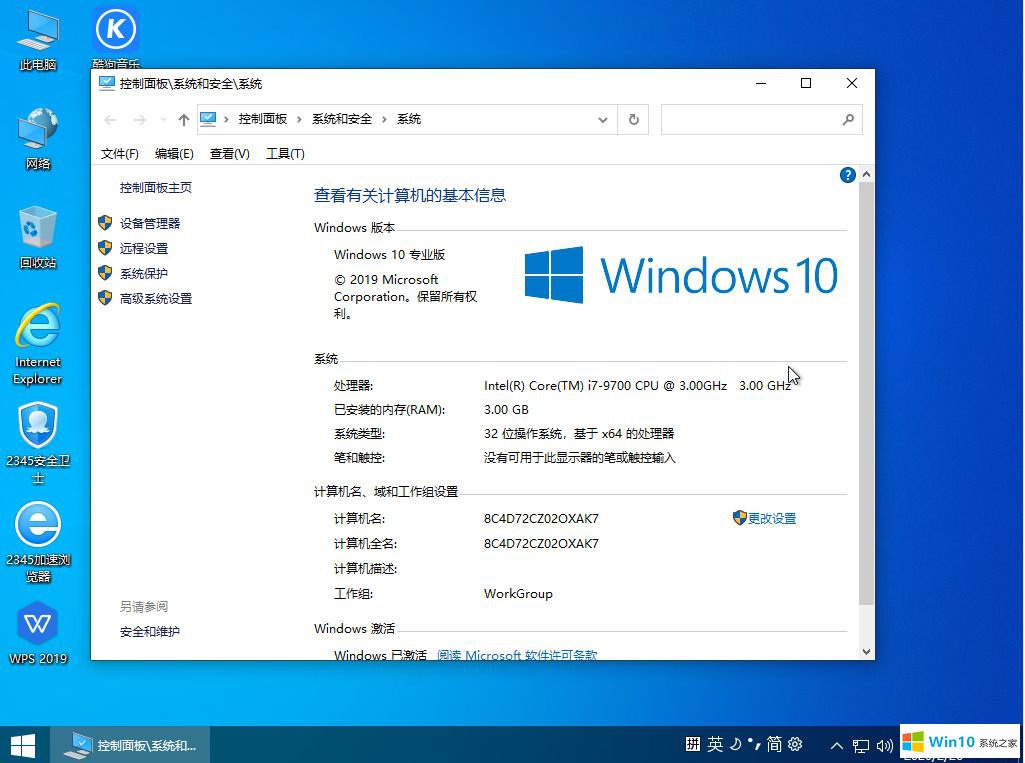1025x763 pixels.
Task: Click the scrollbar up arrow
Action: coord(866,174)
